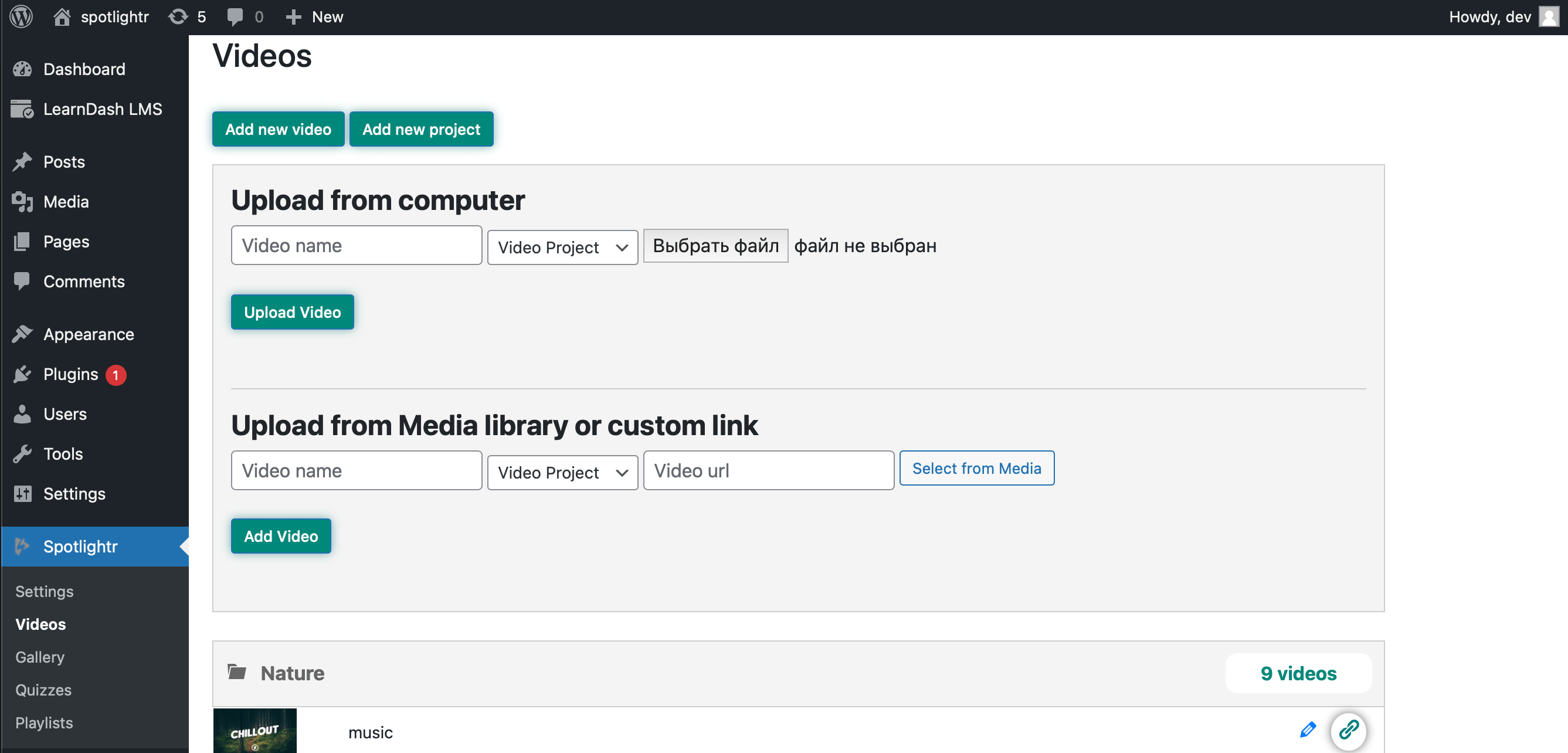Focus Video name field under Media library section
This screenshot has height=753, width=1568.
tap(357, 470)
